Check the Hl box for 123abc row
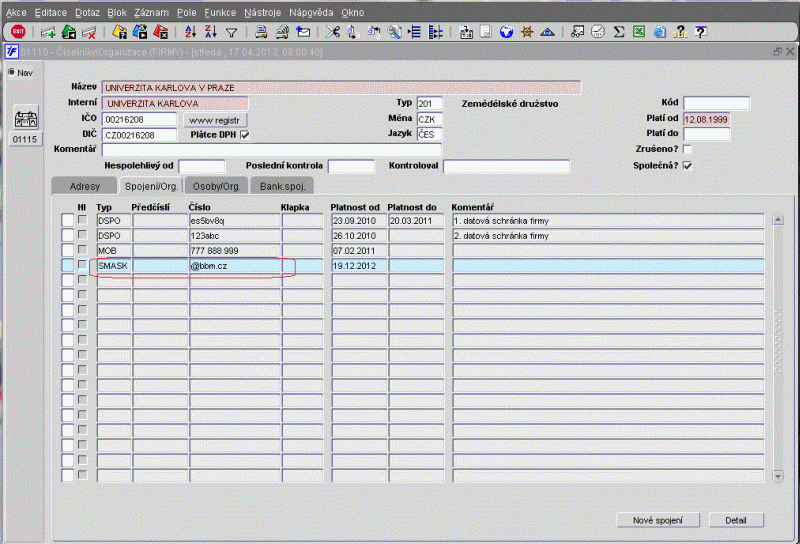This screenshot has width=800, height=544. 82,235
